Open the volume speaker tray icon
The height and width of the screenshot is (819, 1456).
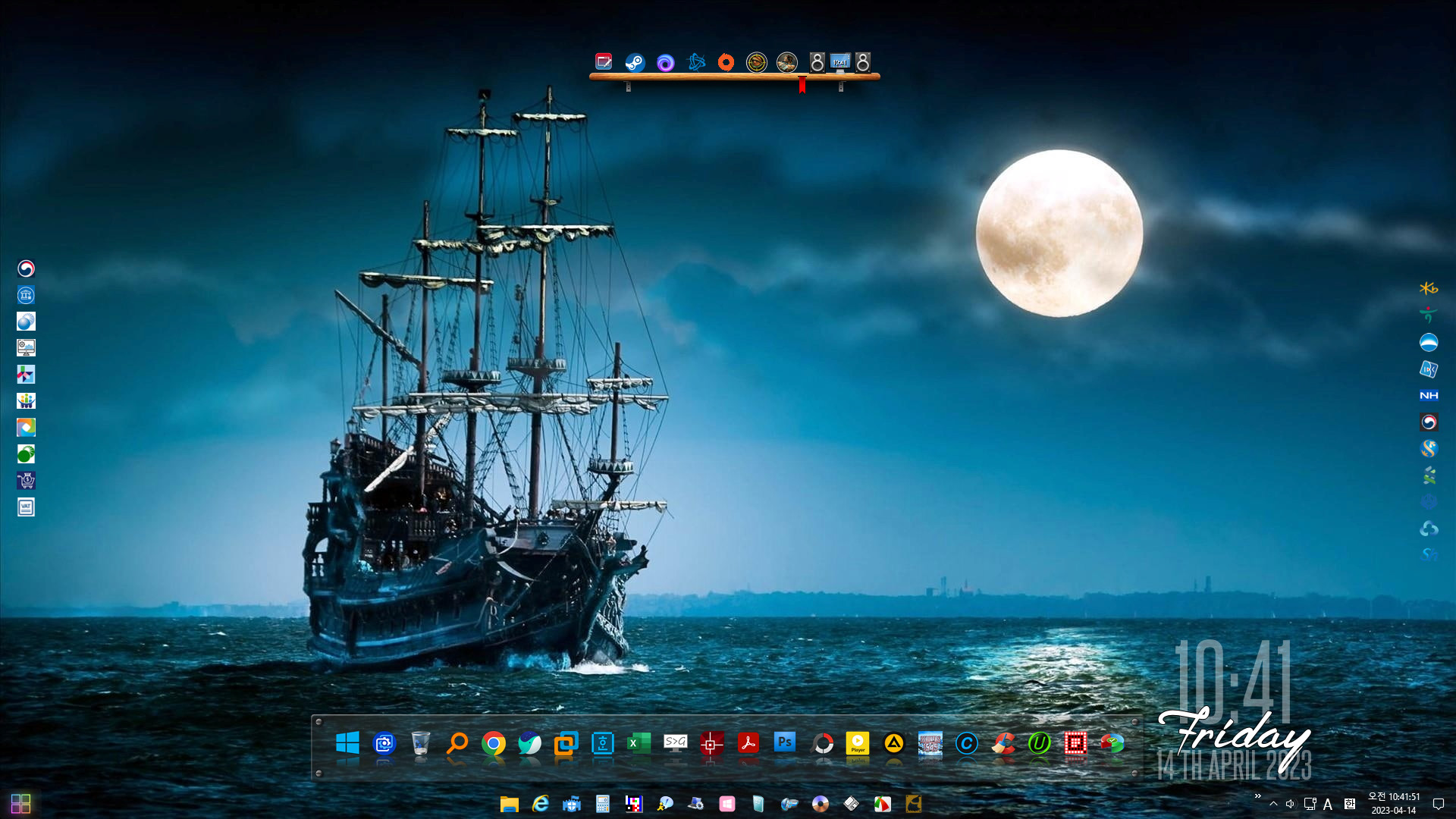(1290, 804)
